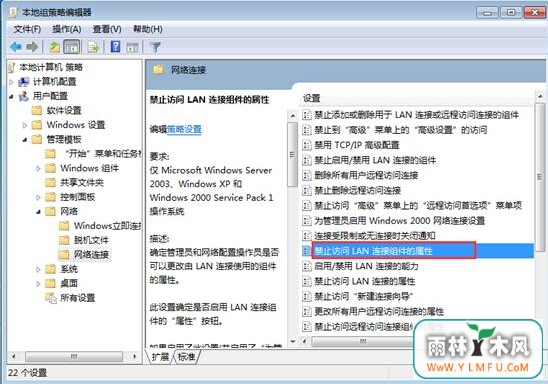Screen dimensions: 548x384
Task: Expand Windows 组件 arrow
Action: 38,168
